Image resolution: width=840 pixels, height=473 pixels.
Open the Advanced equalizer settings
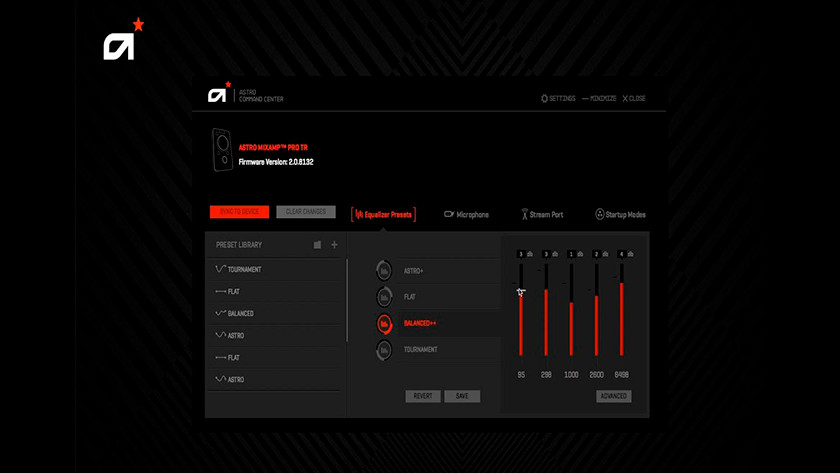(x=613, y=396)
